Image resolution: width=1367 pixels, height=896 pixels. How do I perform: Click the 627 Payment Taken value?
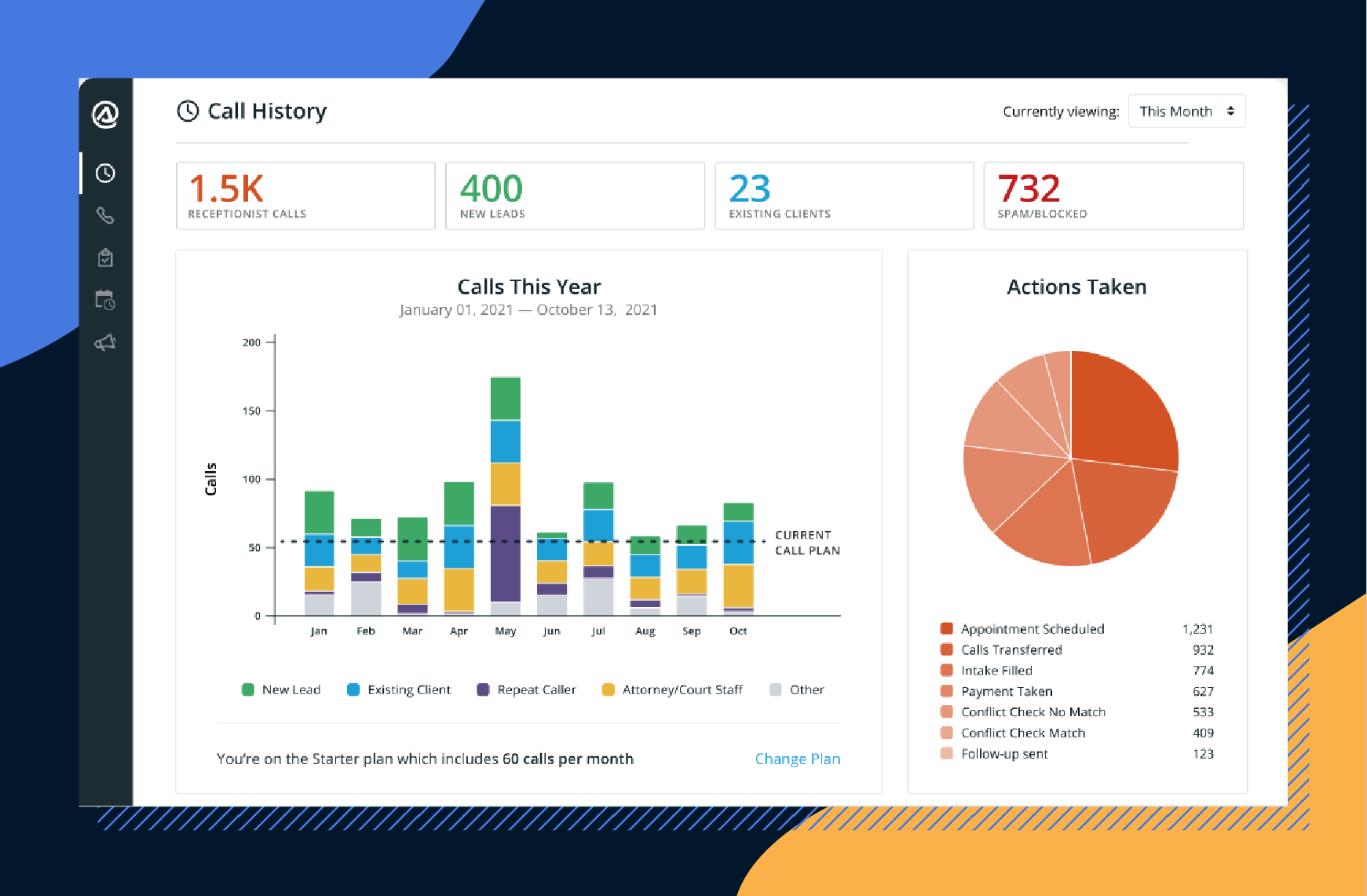pos(1203,691)
